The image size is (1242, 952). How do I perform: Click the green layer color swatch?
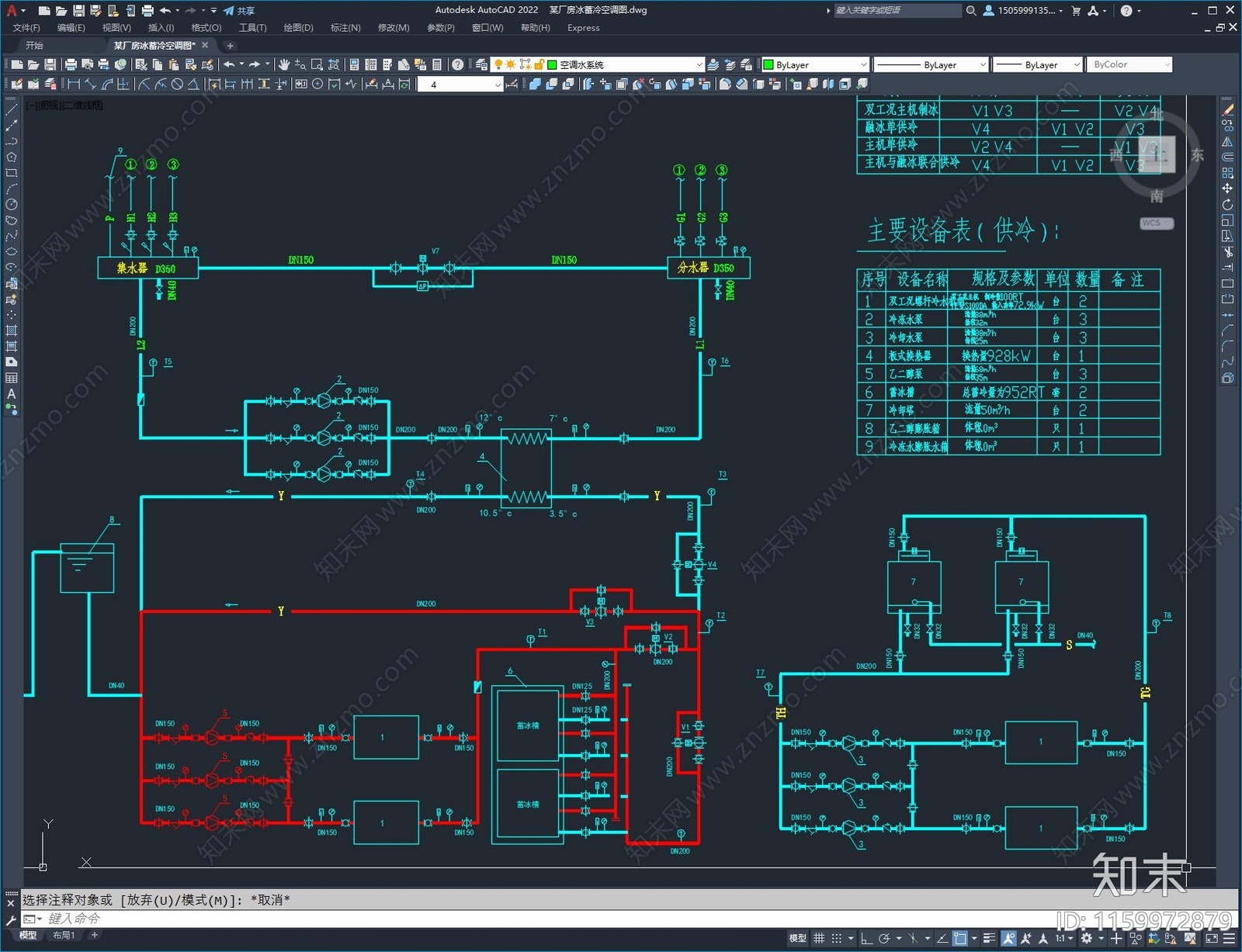(553, 65)
